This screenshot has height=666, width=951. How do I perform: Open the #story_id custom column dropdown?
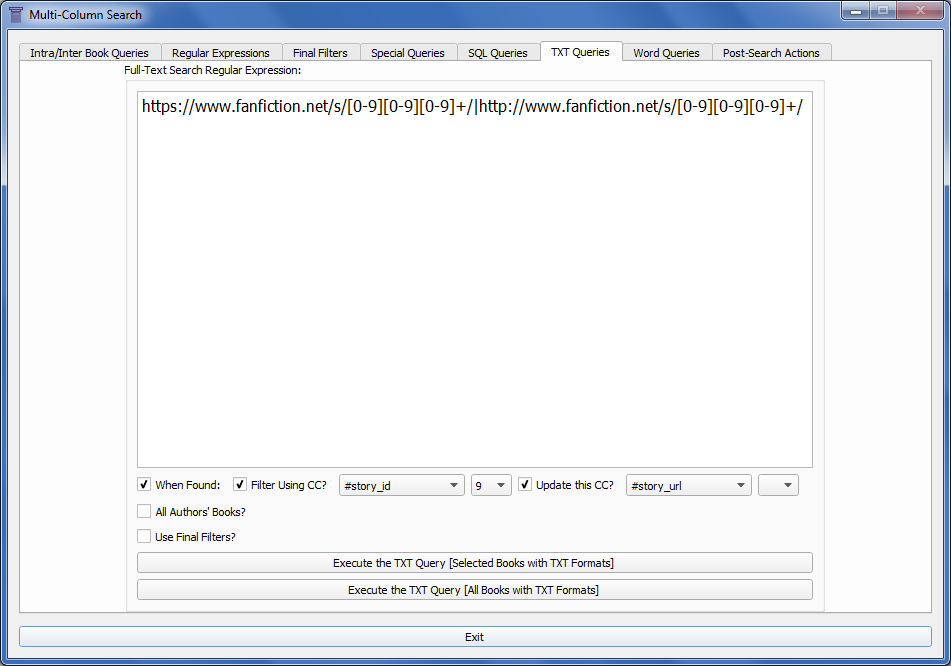(x=402, y=485)
